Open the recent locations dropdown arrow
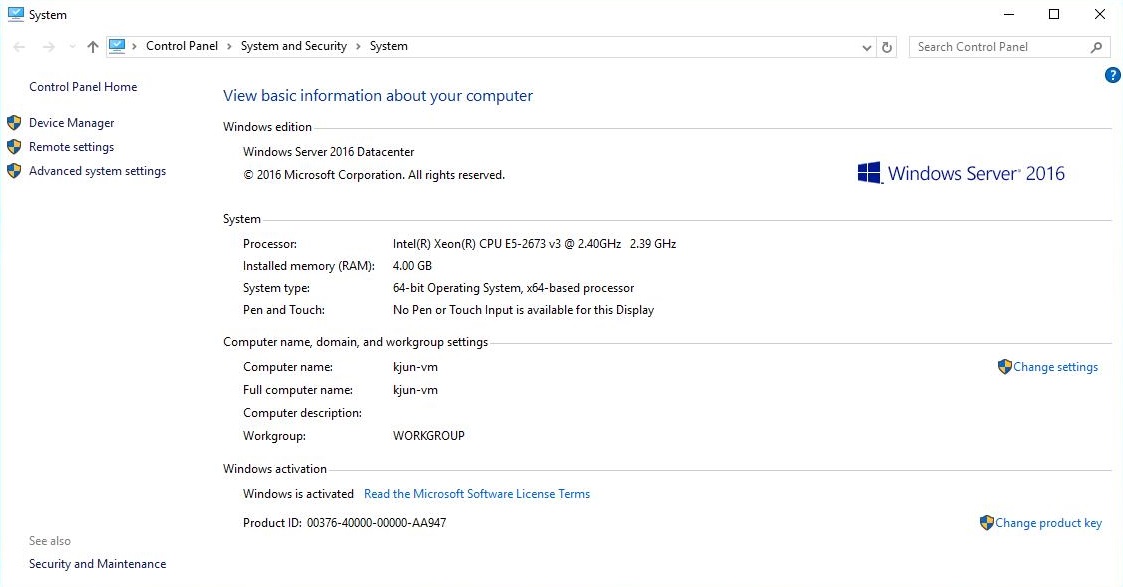Viewport: 1123px width, 587px height. coord(72,47)
